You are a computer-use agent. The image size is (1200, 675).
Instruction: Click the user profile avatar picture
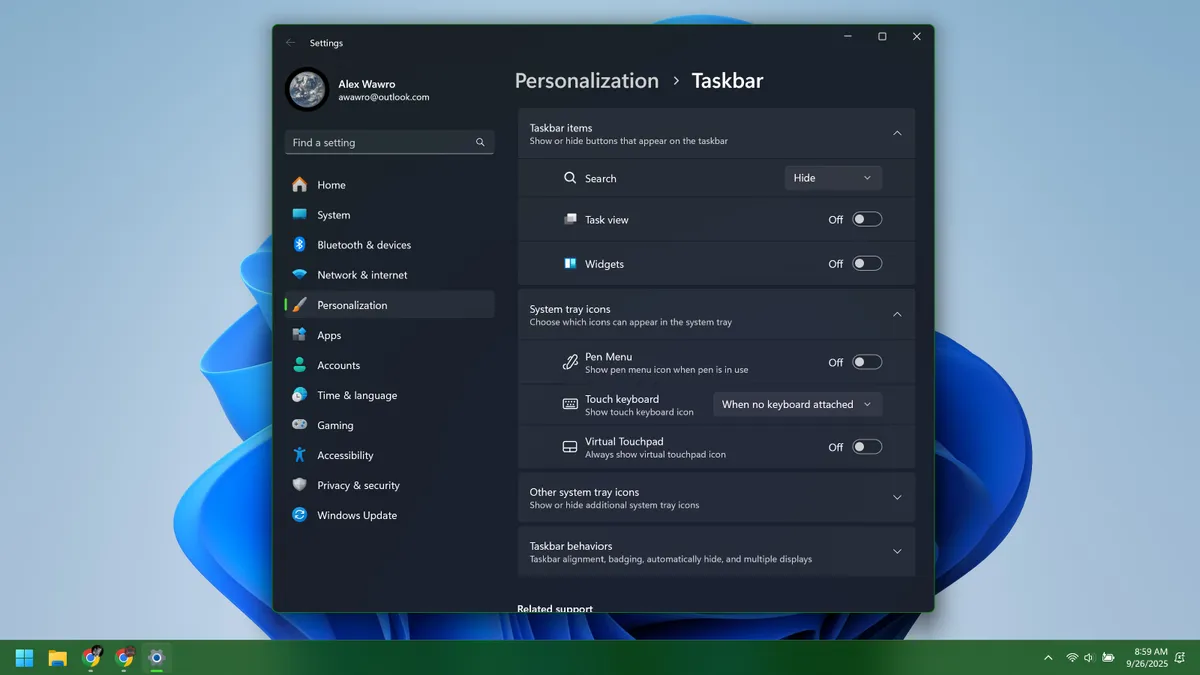[x=306, y=90]
